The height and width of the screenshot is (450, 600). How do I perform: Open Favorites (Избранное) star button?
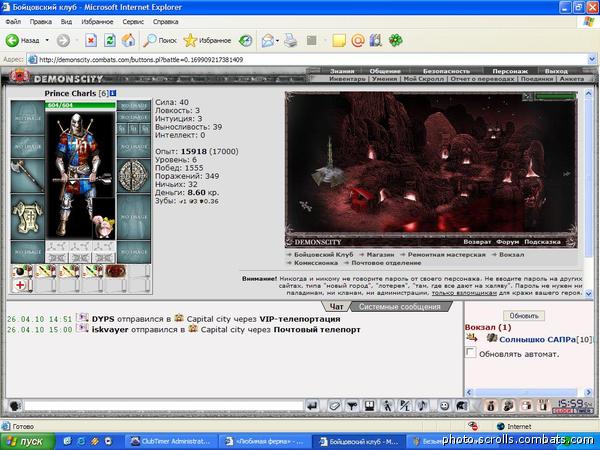pos(207,40)
